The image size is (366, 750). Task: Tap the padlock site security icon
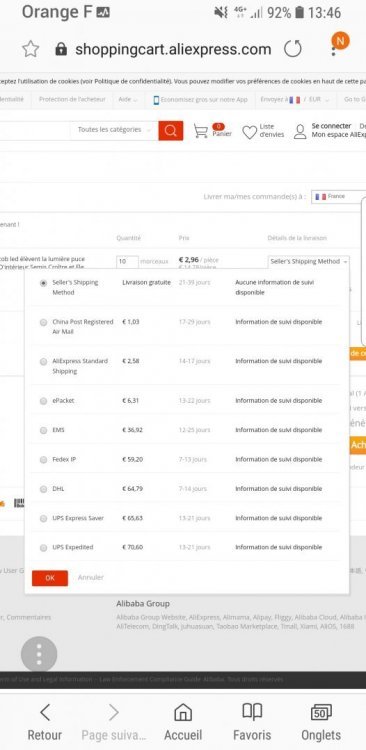click(61, 49)
